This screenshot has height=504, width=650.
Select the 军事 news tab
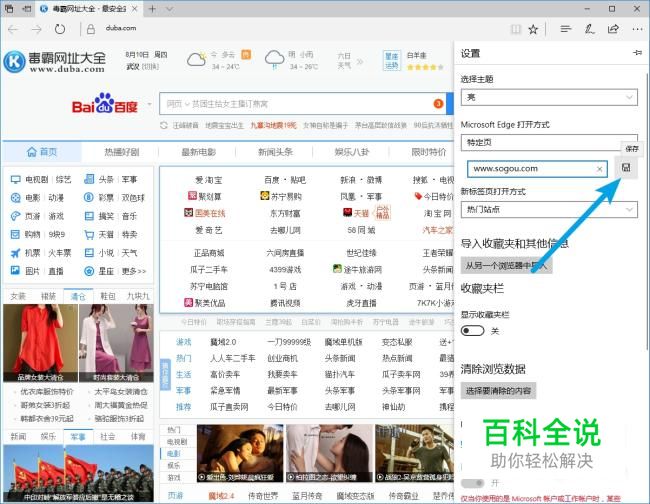pyautogui.click(x=78, y=436)
